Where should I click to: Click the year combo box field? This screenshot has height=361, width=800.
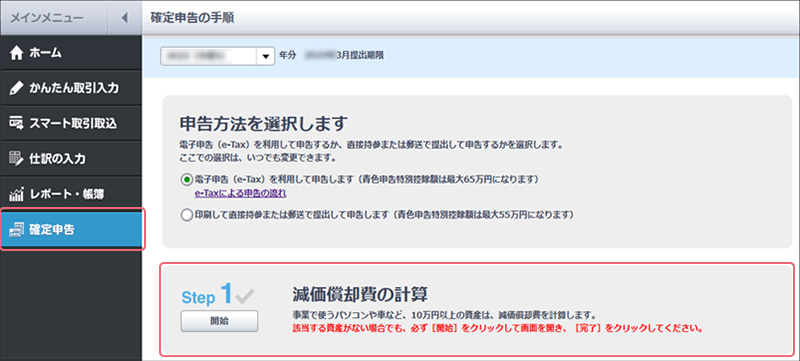click(x=217, y=57)
